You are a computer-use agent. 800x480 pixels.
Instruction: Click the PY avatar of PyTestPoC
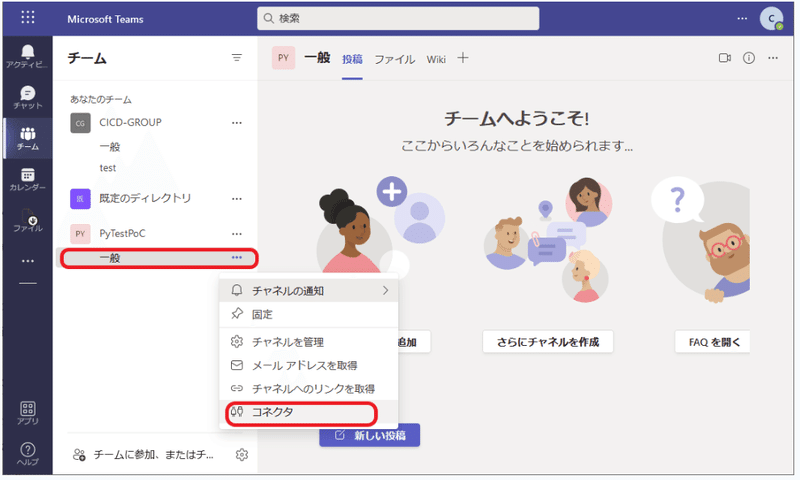point(80,234)
